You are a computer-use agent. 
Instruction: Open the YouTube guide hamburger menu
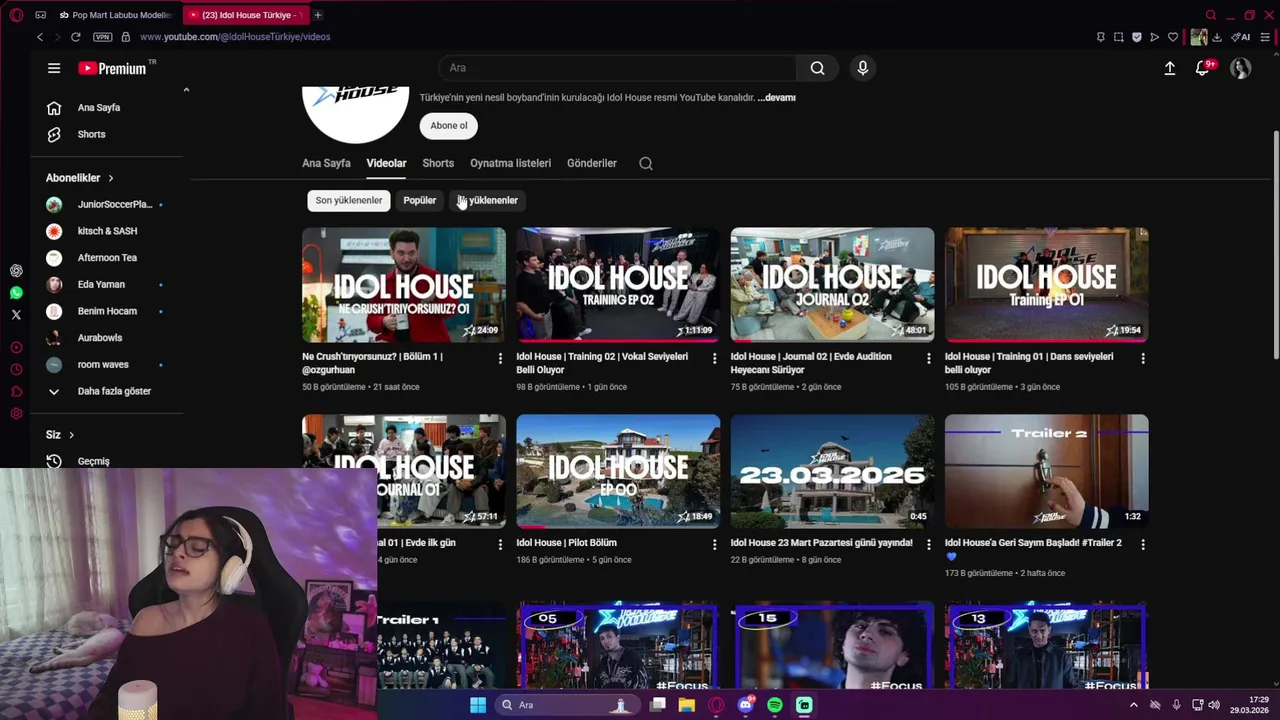pos(54,68)
